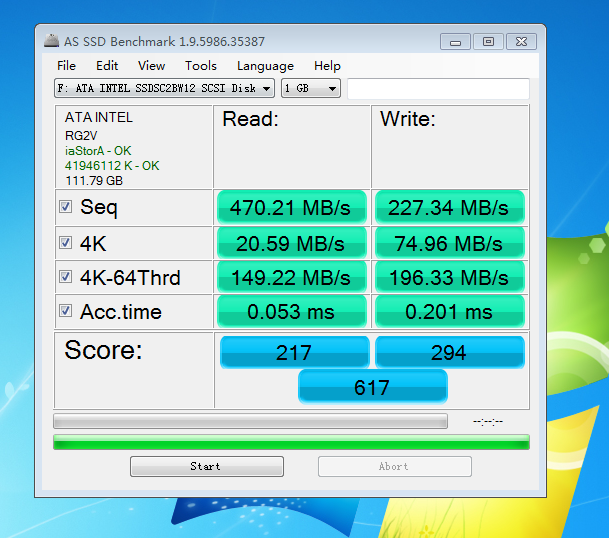The height and width of the screenshot is (538, 609).
Task: Open the 1 GB test size dropdown
Action: coord(311,88)
